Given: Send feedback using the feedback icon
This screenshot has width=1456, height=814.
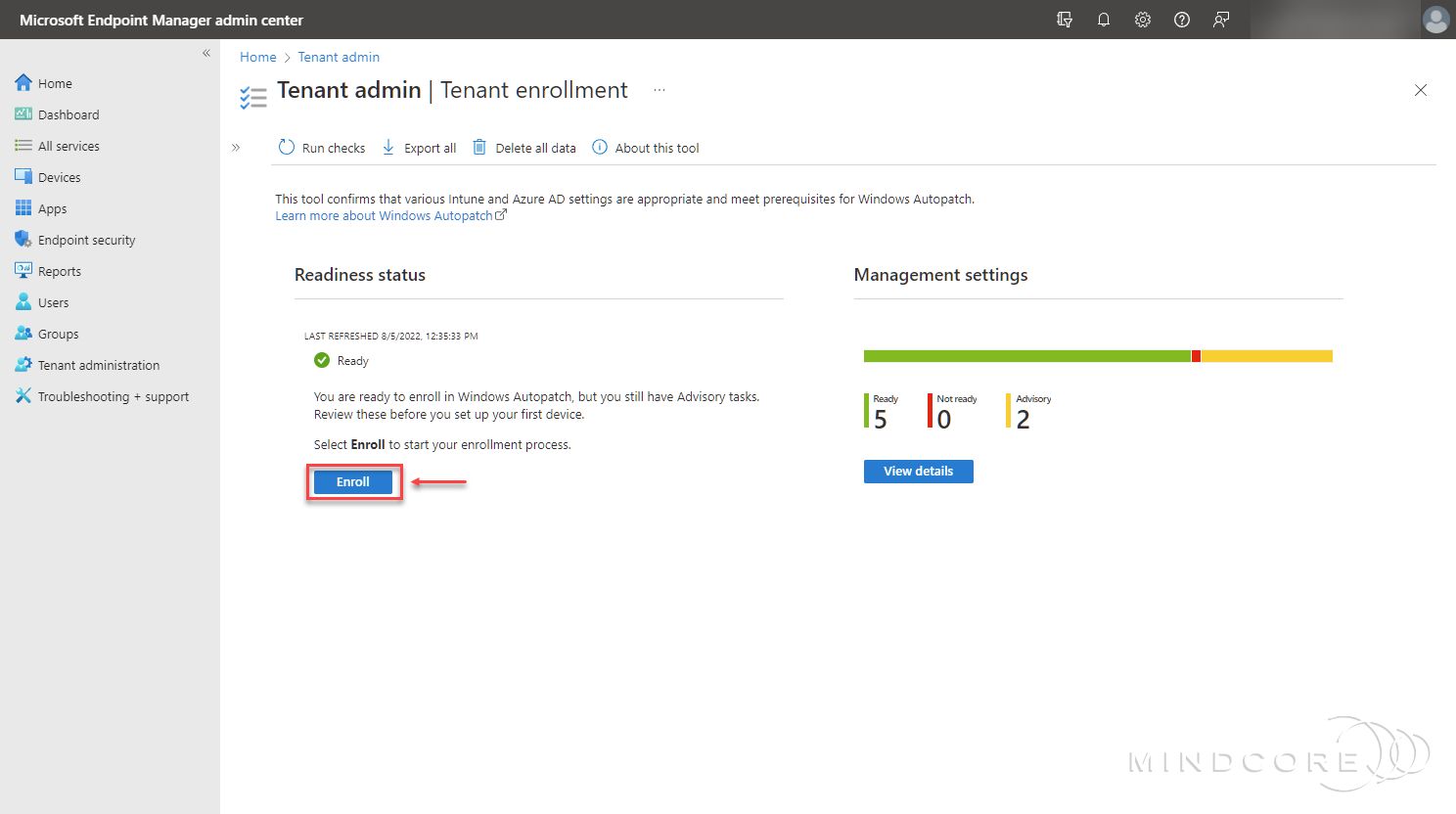Looking at the screenshot, I should 1220,20.
